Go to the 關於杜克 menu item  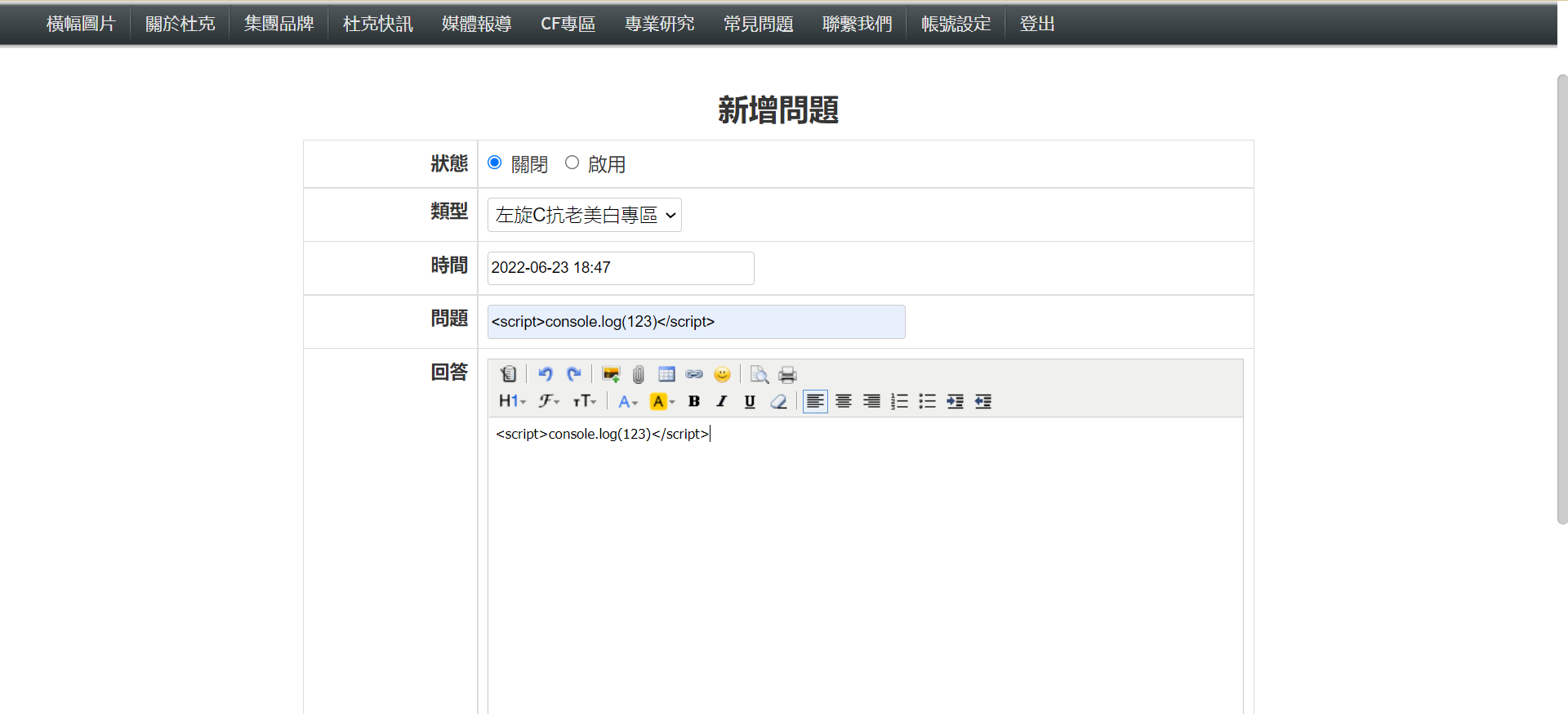coord(180,24)
